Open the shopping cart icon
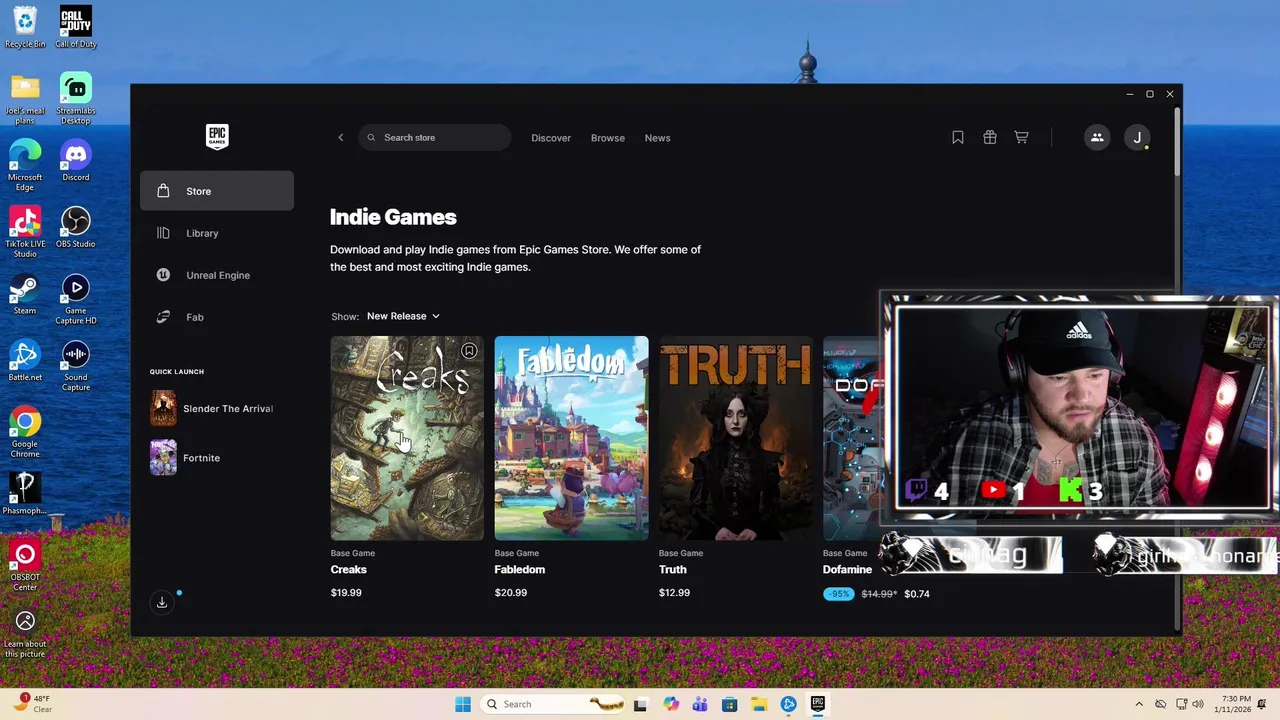The width and height of the screenshot is (1280, 720). tap(1021, 138)
